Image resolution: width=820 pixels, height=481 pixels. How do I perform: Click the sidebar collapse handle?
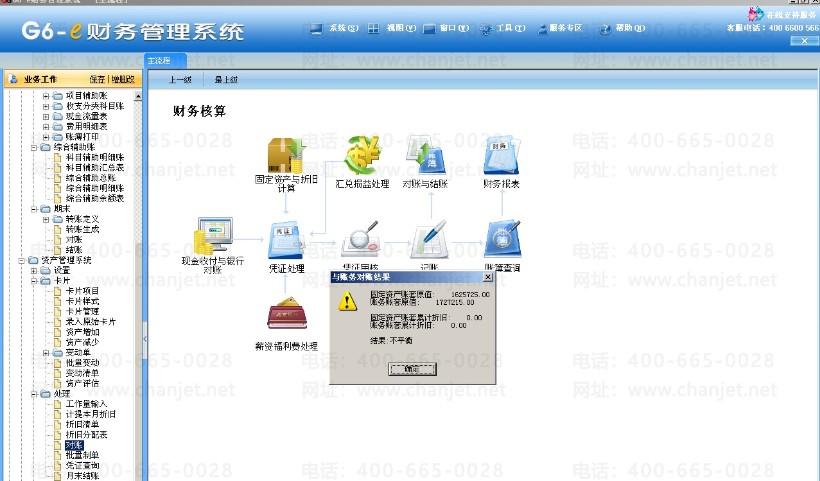pos(145,339)
